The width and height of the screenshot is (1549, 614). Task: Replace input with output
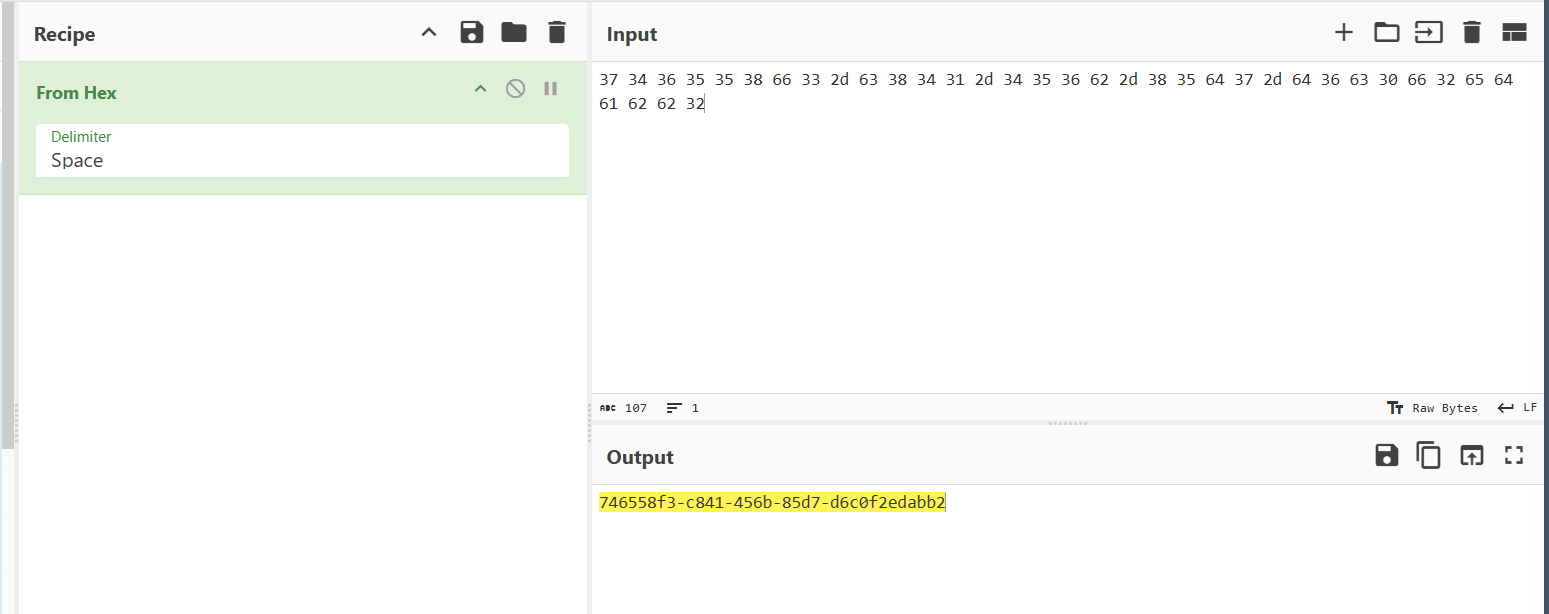point(1471,456)
